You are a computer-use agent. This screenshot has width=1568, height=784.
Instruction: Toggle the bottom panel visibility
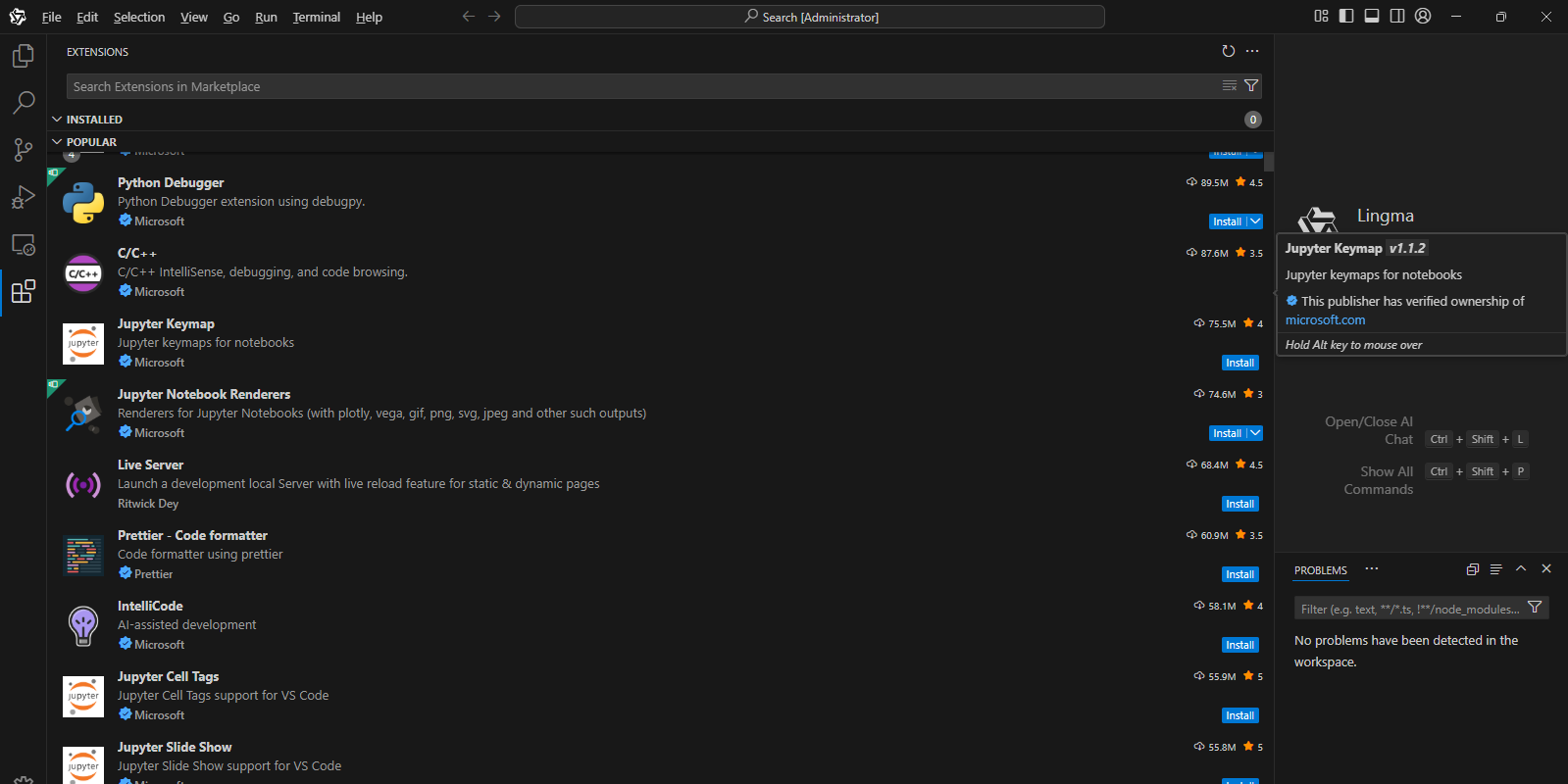pos(1372,16)
